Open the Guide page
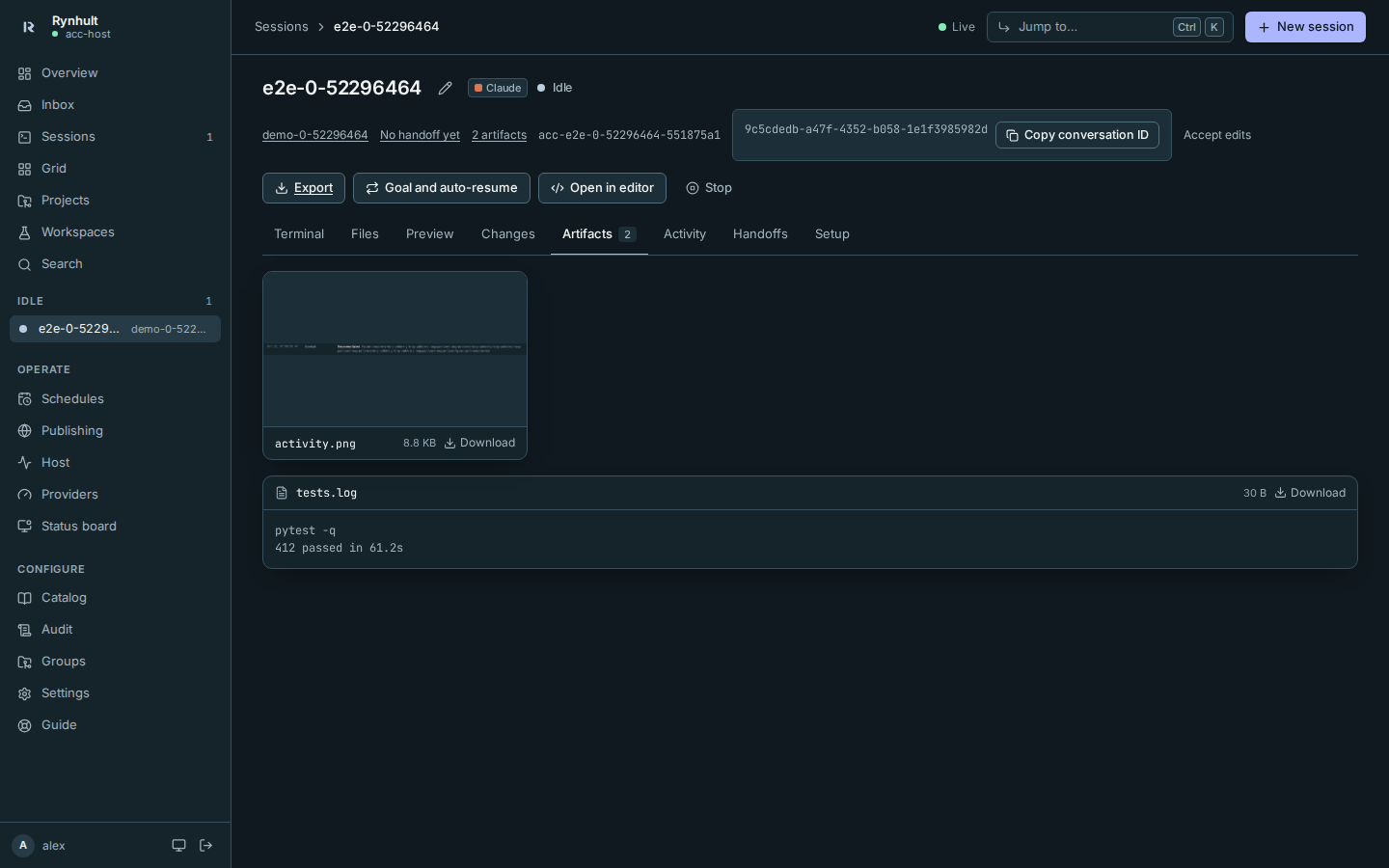The height and width of the screenshot is (868, 1389). coord(115,725)
